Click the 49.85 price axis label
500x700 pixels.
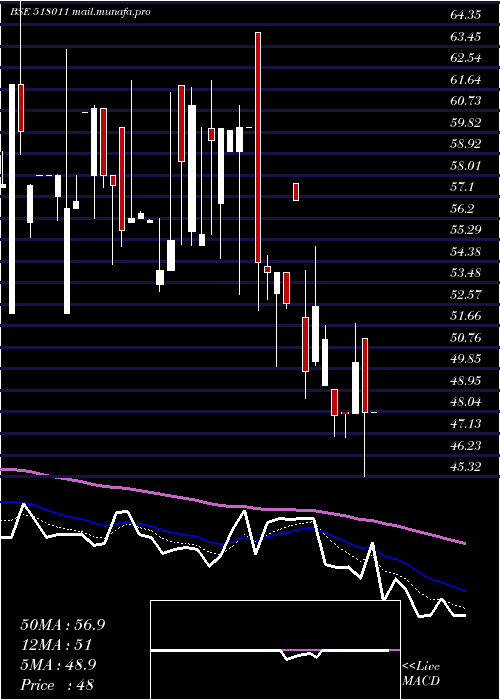466,359
